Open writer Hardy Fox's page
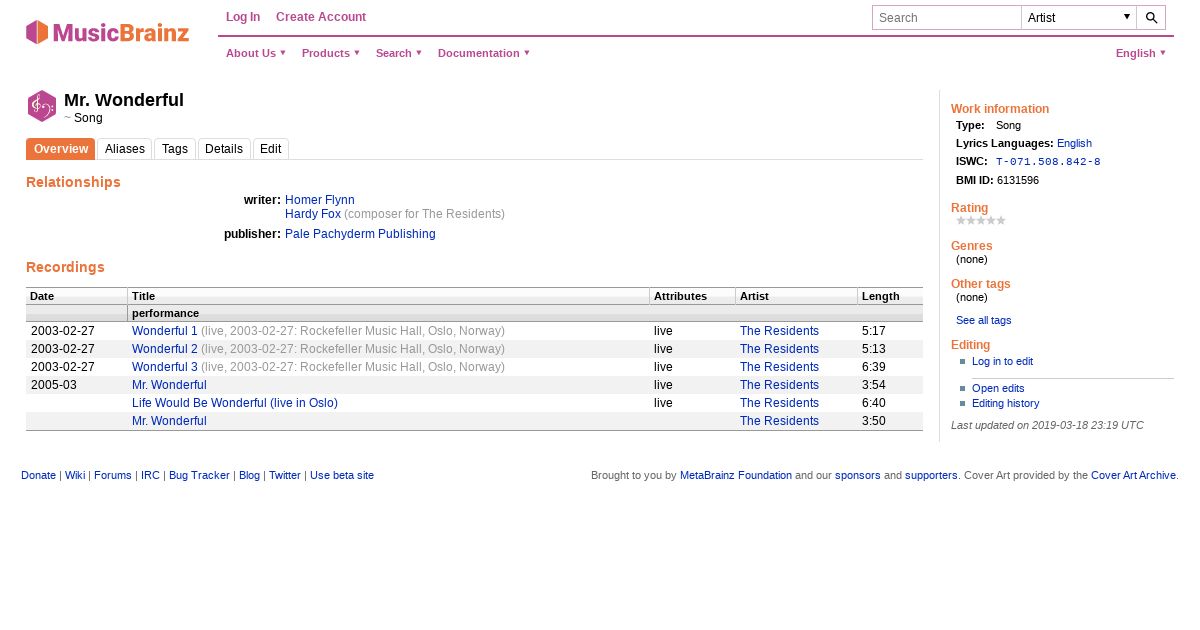The image size is (1200, 630). tap(313, 214)
